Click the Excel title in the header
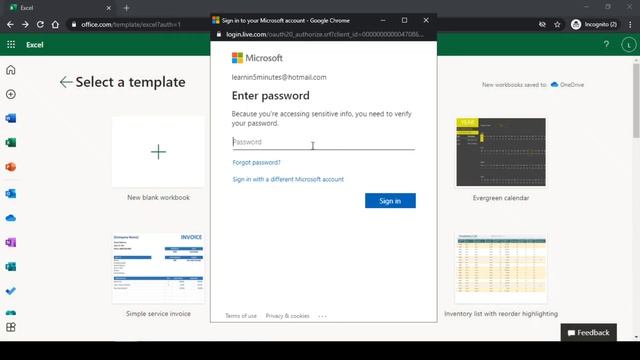Viewport: 640px width, 360px height. (x=35, y=45)
